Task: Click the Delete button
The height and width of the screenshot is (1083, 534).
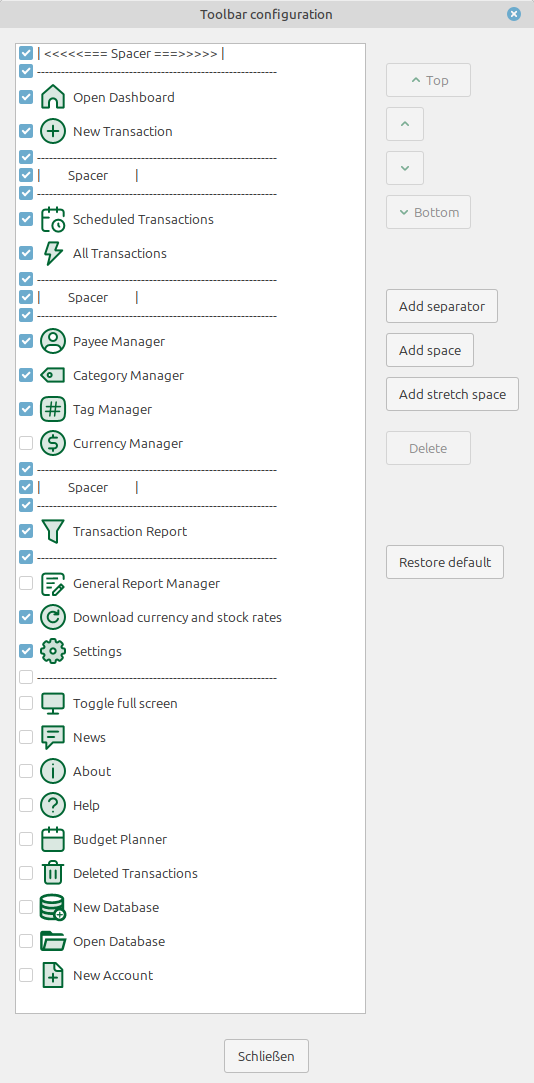Action: pos(428,448)
